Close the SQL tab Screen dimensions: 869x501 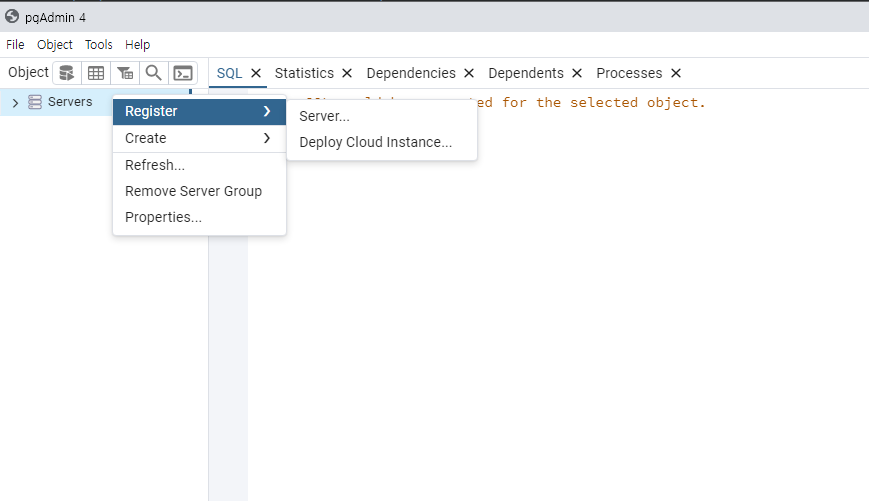256,73
